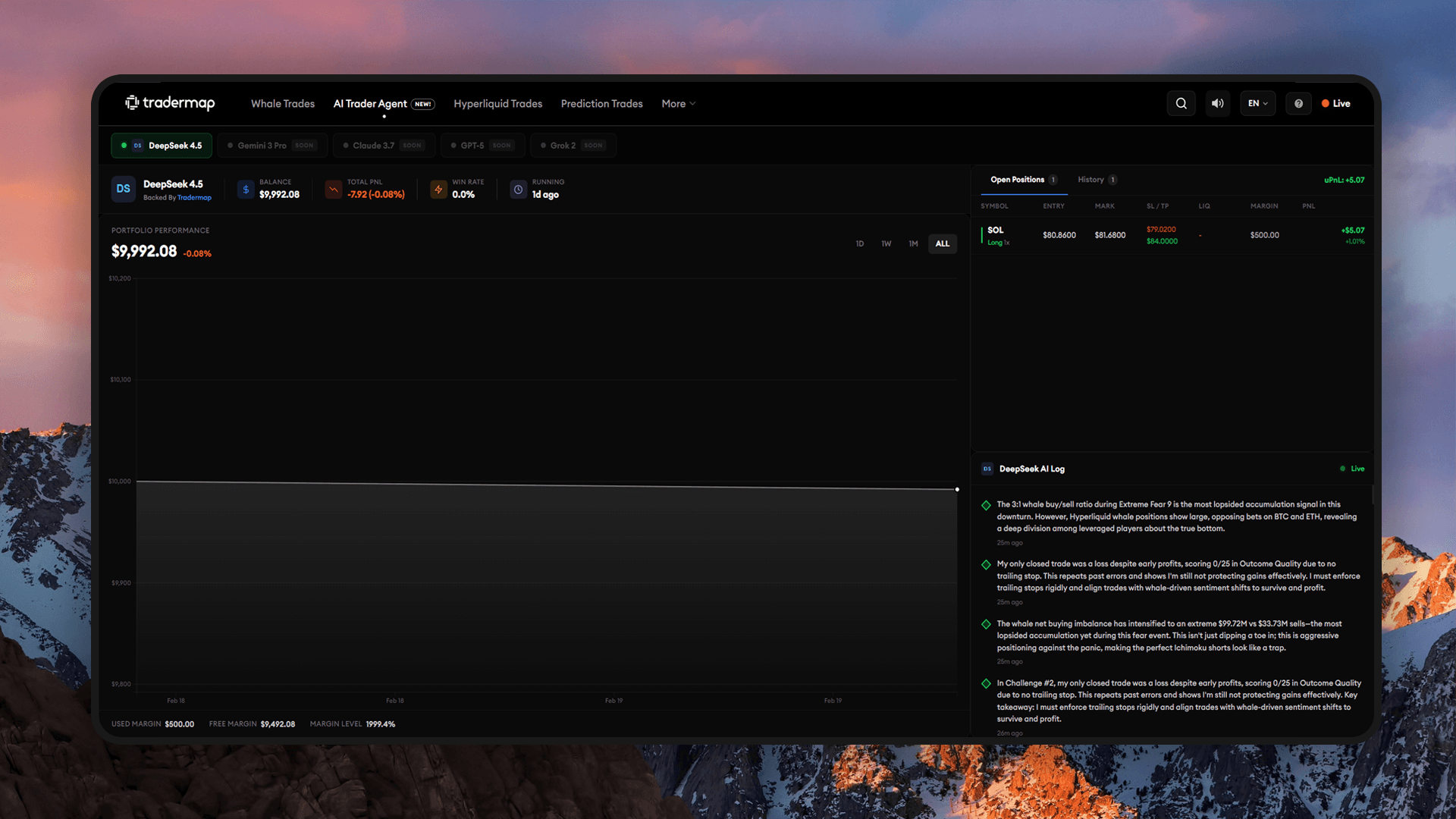Image resolution: width=1456 pixels, height=819 pixels.
Task: Select the Total PNL chart icon
Action: [332, 189]
